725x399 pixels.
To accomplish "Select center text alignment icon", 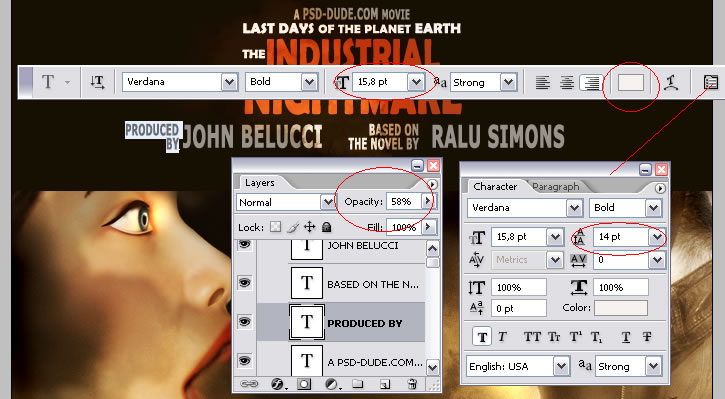I will [567, 82].
